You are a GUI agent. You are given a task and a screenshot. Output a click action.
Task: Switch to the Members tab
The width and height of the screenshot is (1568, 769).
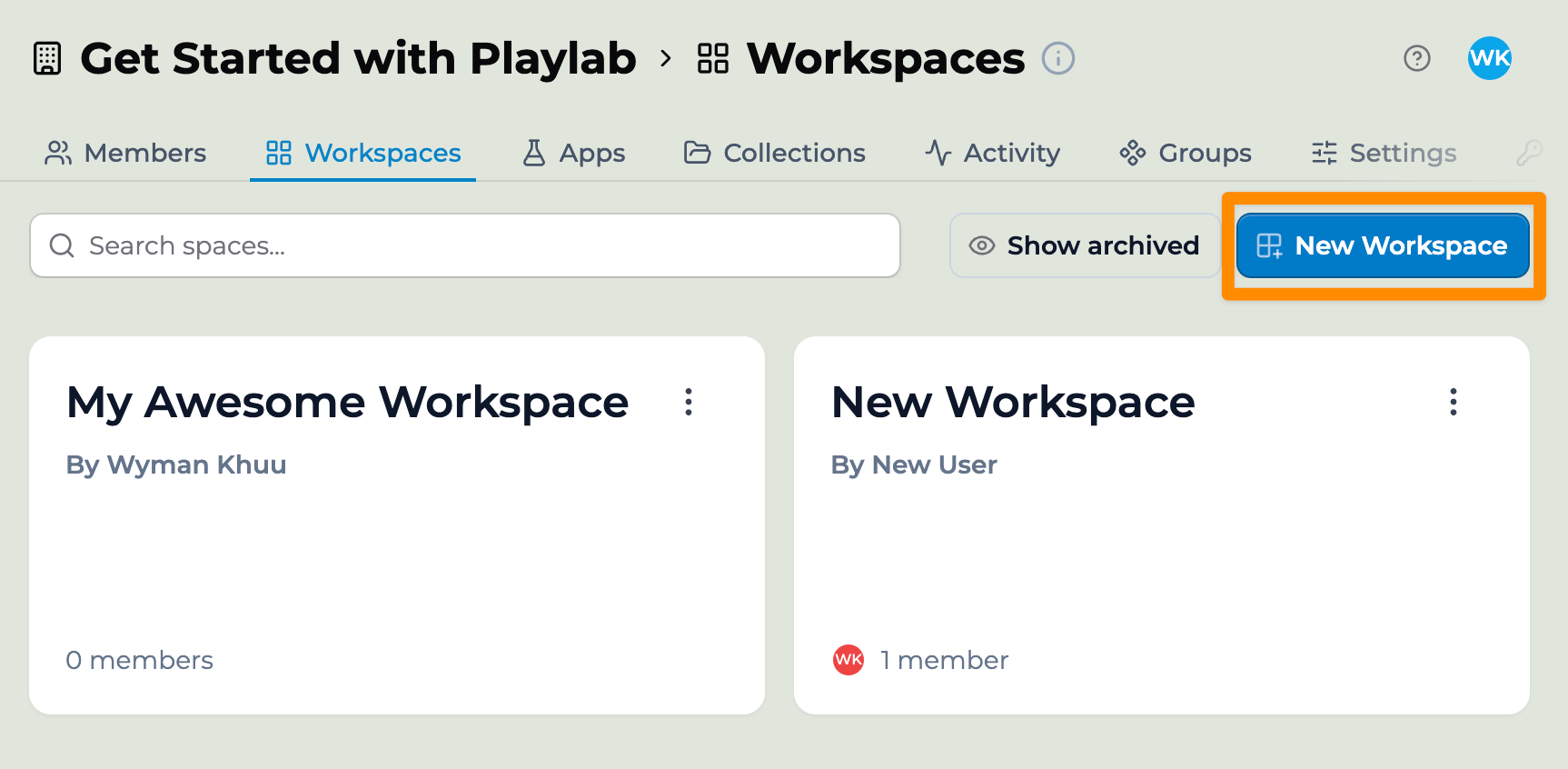[x=125, y=153]
